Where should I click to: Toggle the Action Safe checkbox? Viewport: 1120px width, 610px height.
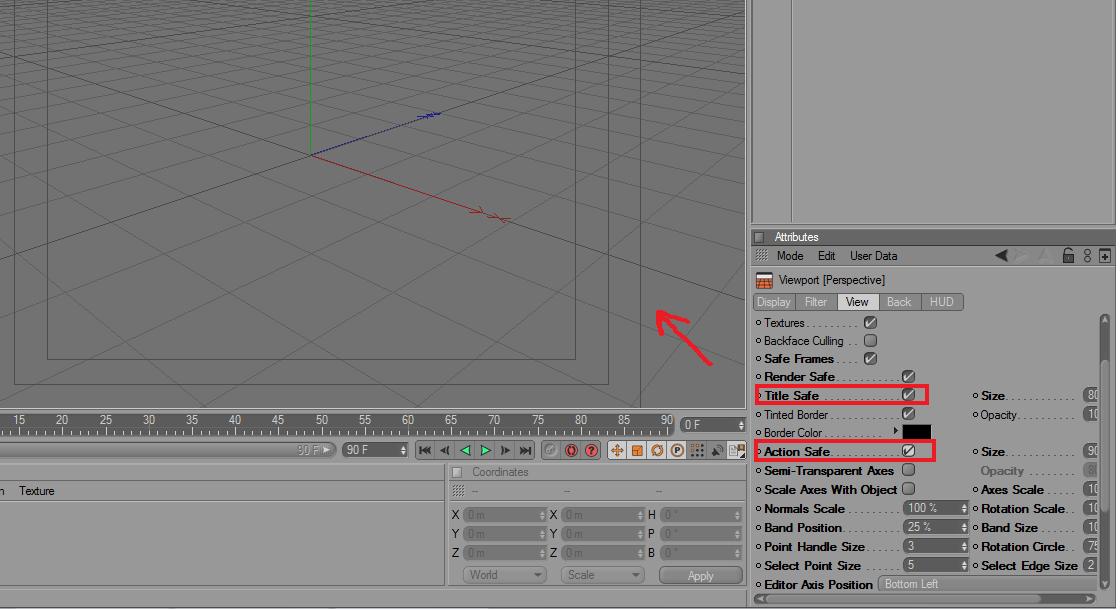(909, 451)
